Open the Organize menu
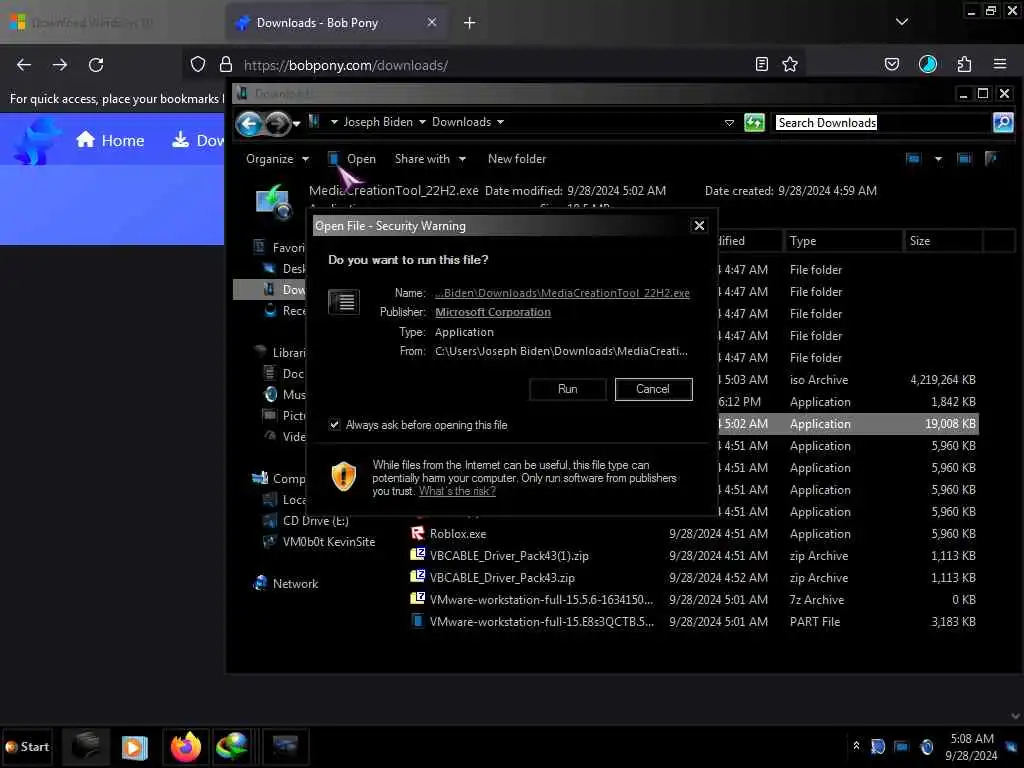Screen dimensions: 1024x768 (277, 159)
